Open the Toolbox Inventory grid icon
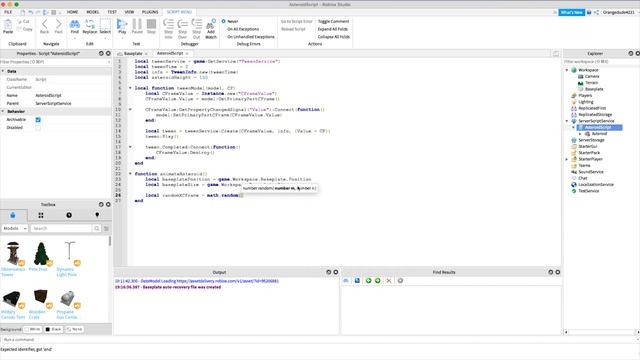The width and height of the screenshot is (640, 360). (41, 215)
